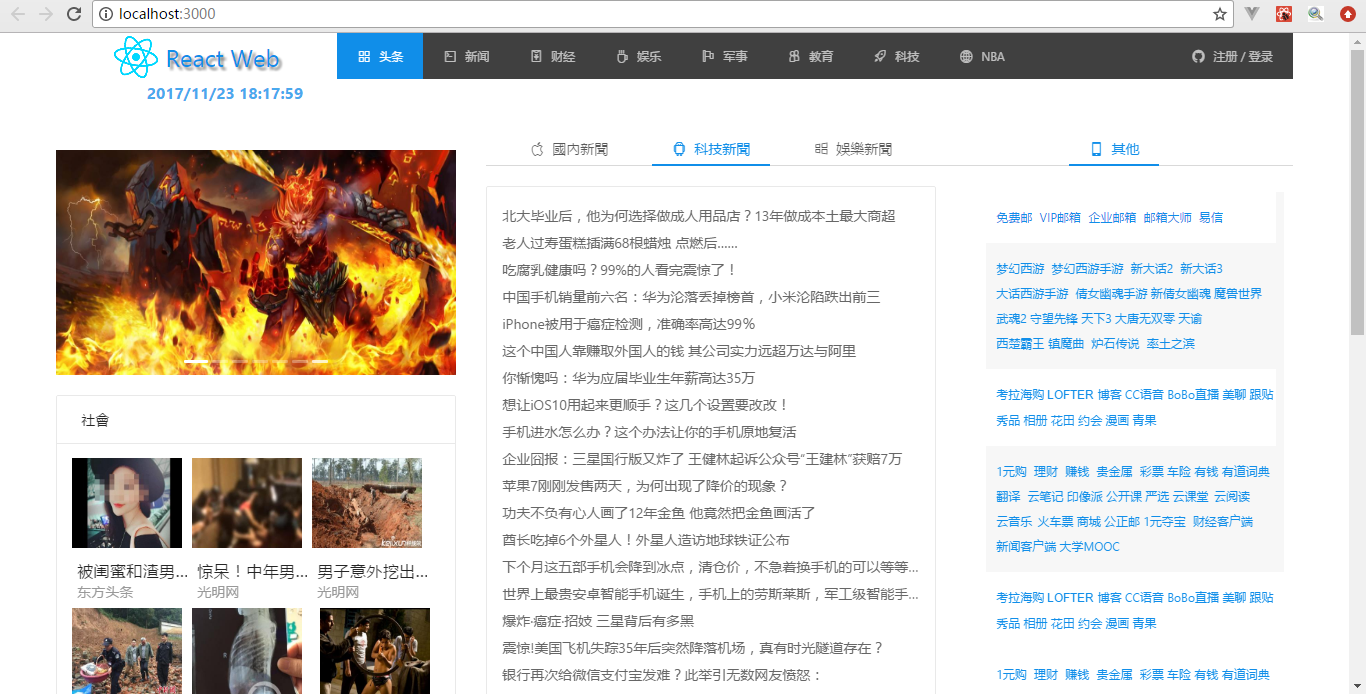
Task: Click the browser back arrow
Action: coord(18,14)
